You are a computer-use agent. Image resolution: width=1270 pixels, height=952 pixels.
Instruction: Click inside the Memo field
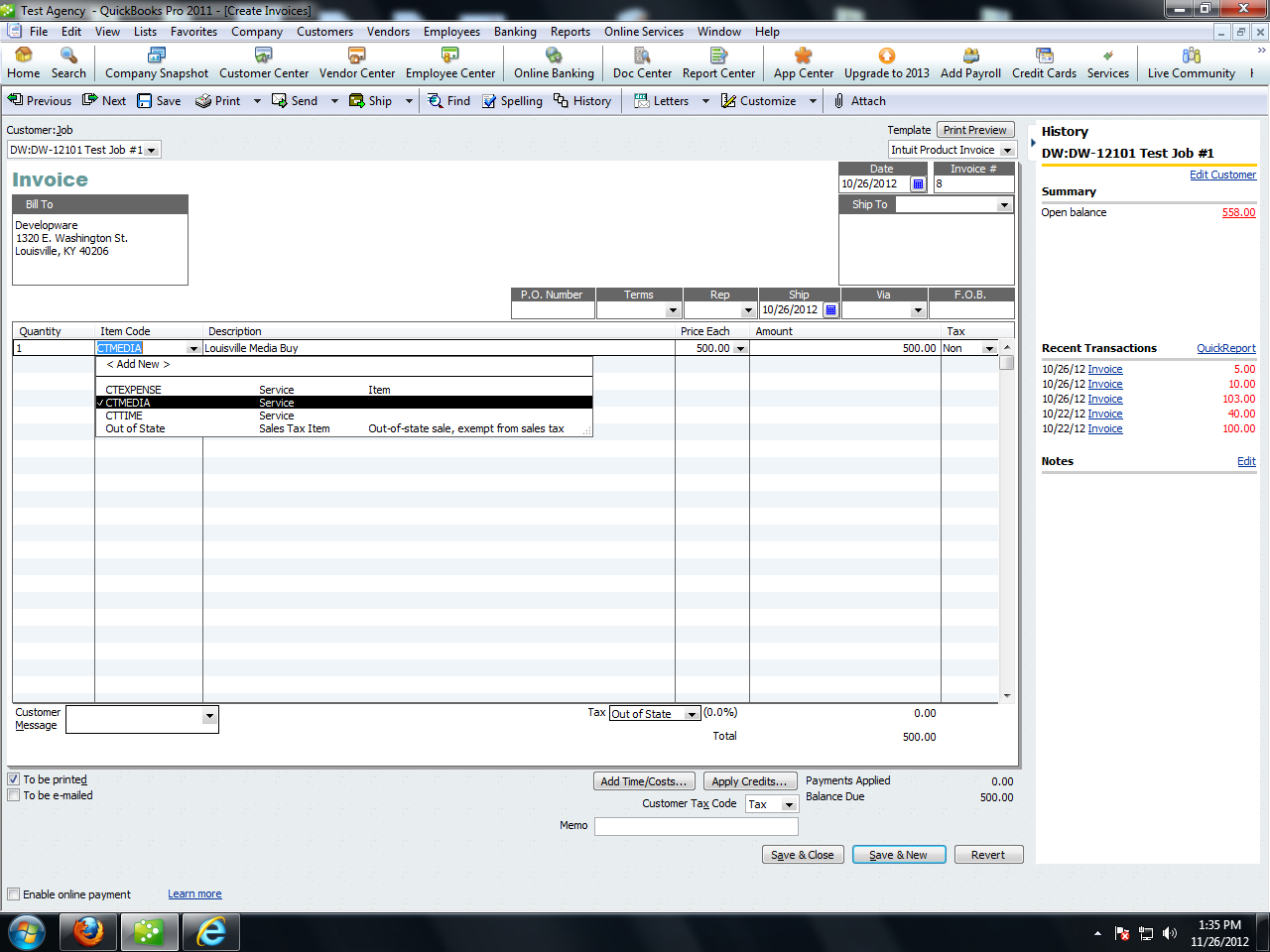pos(697,826)
